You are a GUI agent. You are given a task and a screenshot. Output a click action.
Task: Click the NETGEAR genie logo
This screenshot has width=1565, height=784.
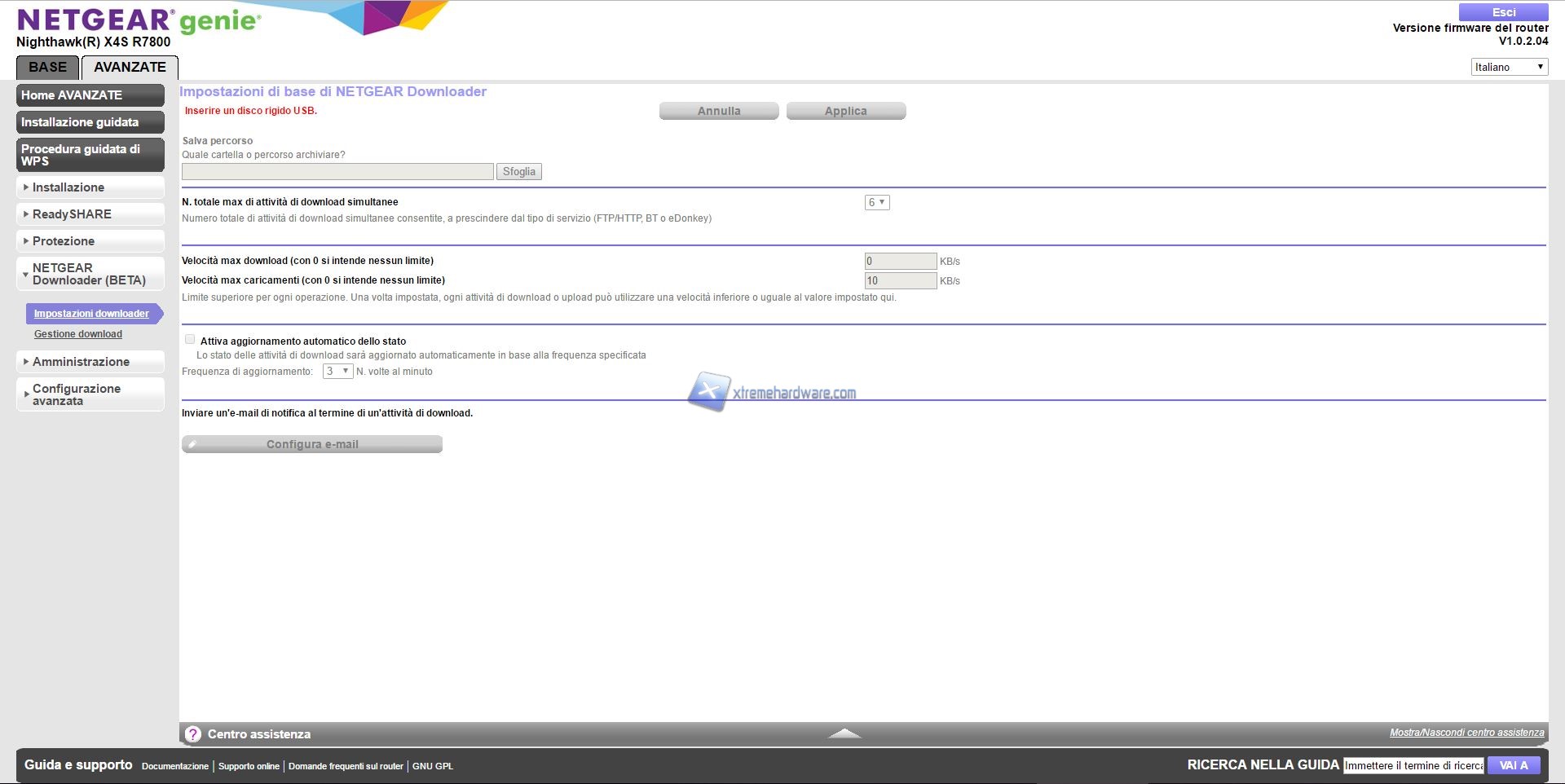tap(139, 20)
